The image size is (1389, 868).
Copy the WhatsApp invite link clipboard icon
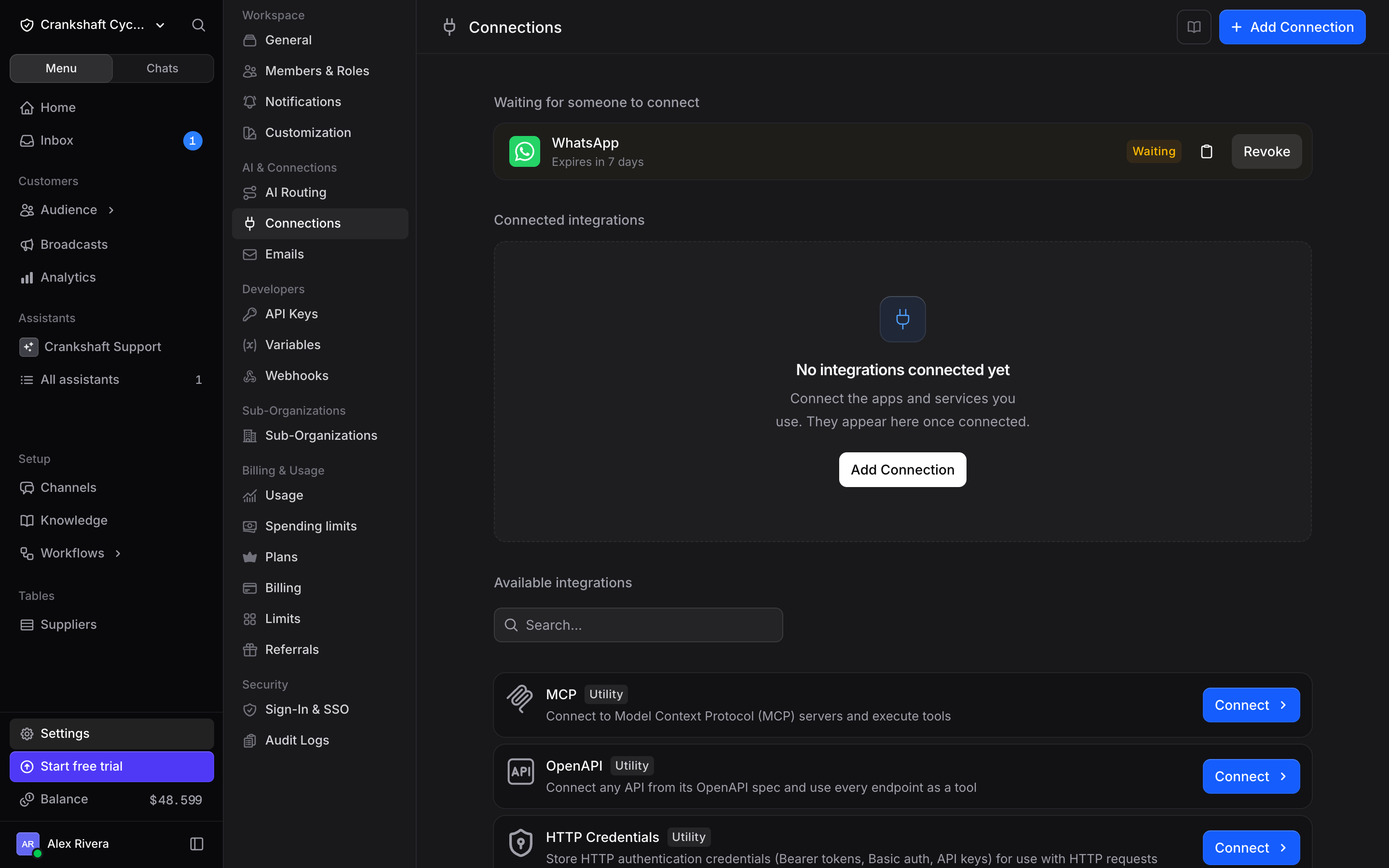[1207, 151]
